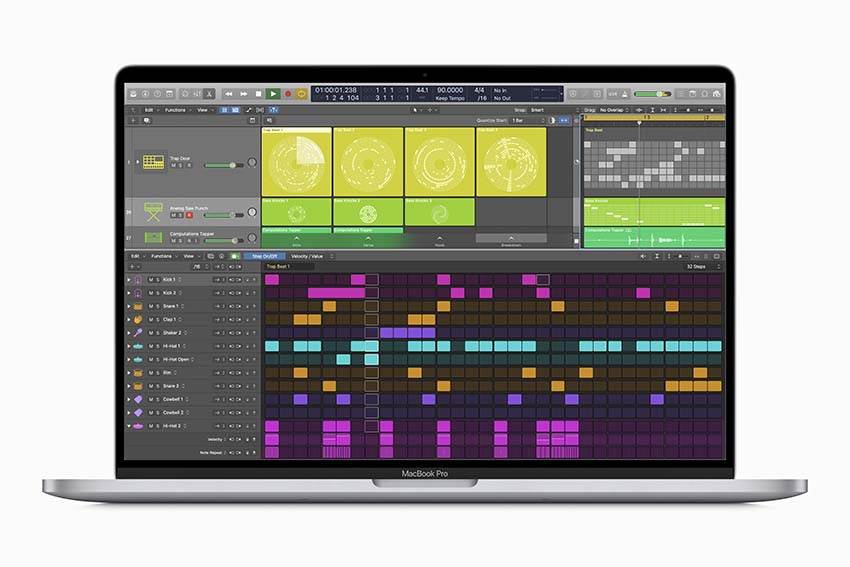Open the Toolbar button in the control bar
Viewport: 850px width, 567px height.
(169, 94)
